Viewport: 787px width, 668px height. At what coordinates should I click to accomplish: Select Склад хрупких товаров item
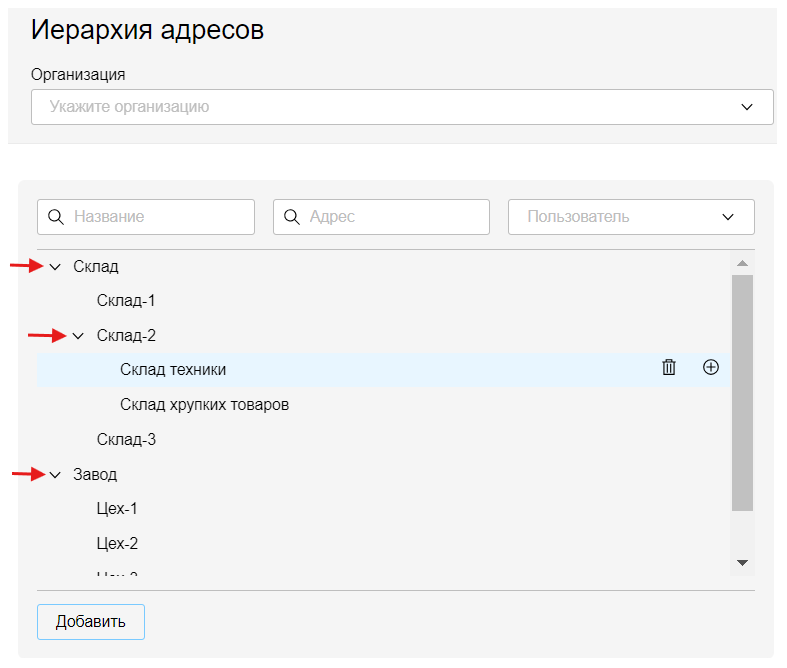point(204,405)
